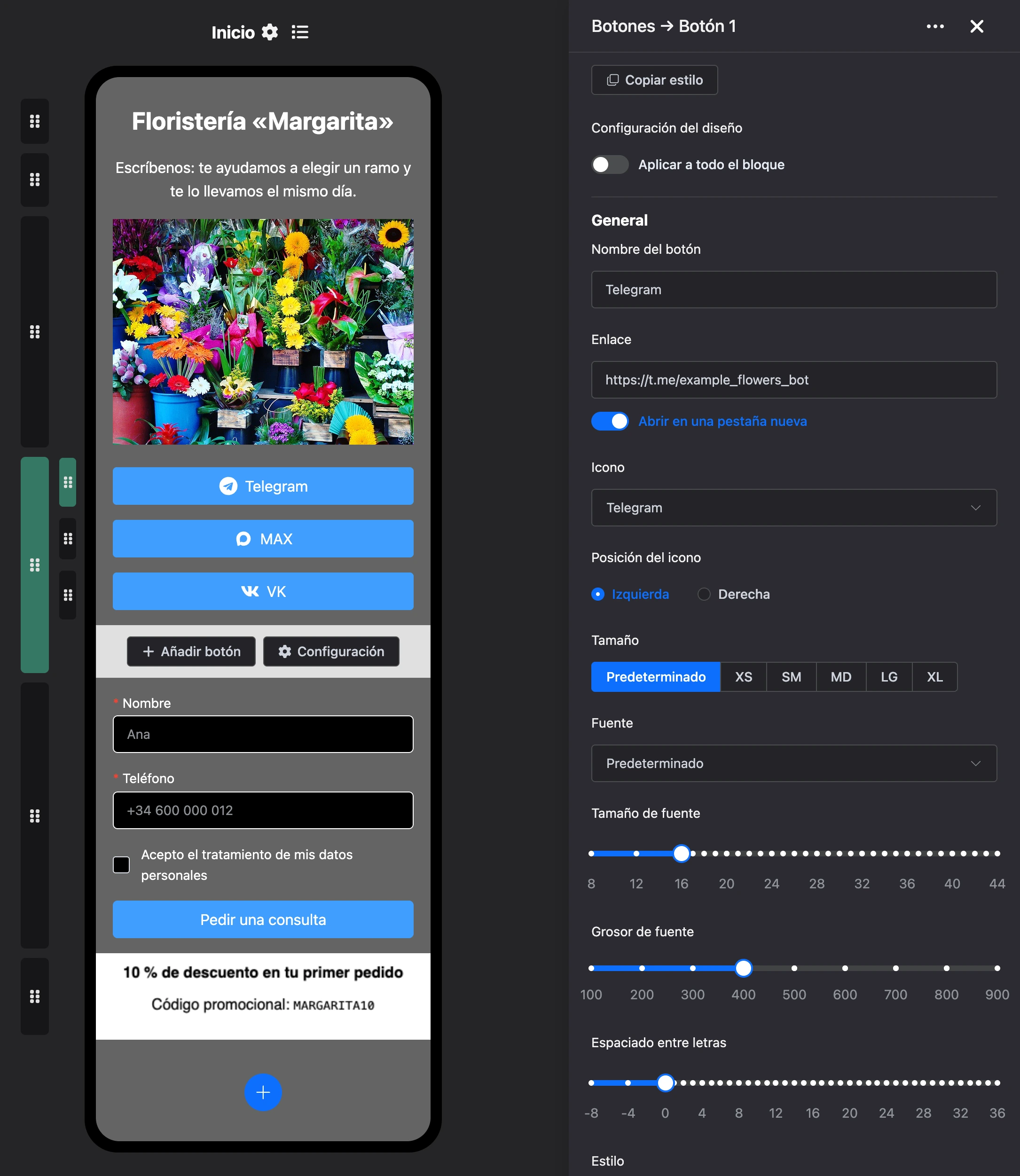Image resolution: width=1020 pixels, height=1176 pixels.
Task: Click the Copiar estilo button
Action: click(x=654, y=80)
